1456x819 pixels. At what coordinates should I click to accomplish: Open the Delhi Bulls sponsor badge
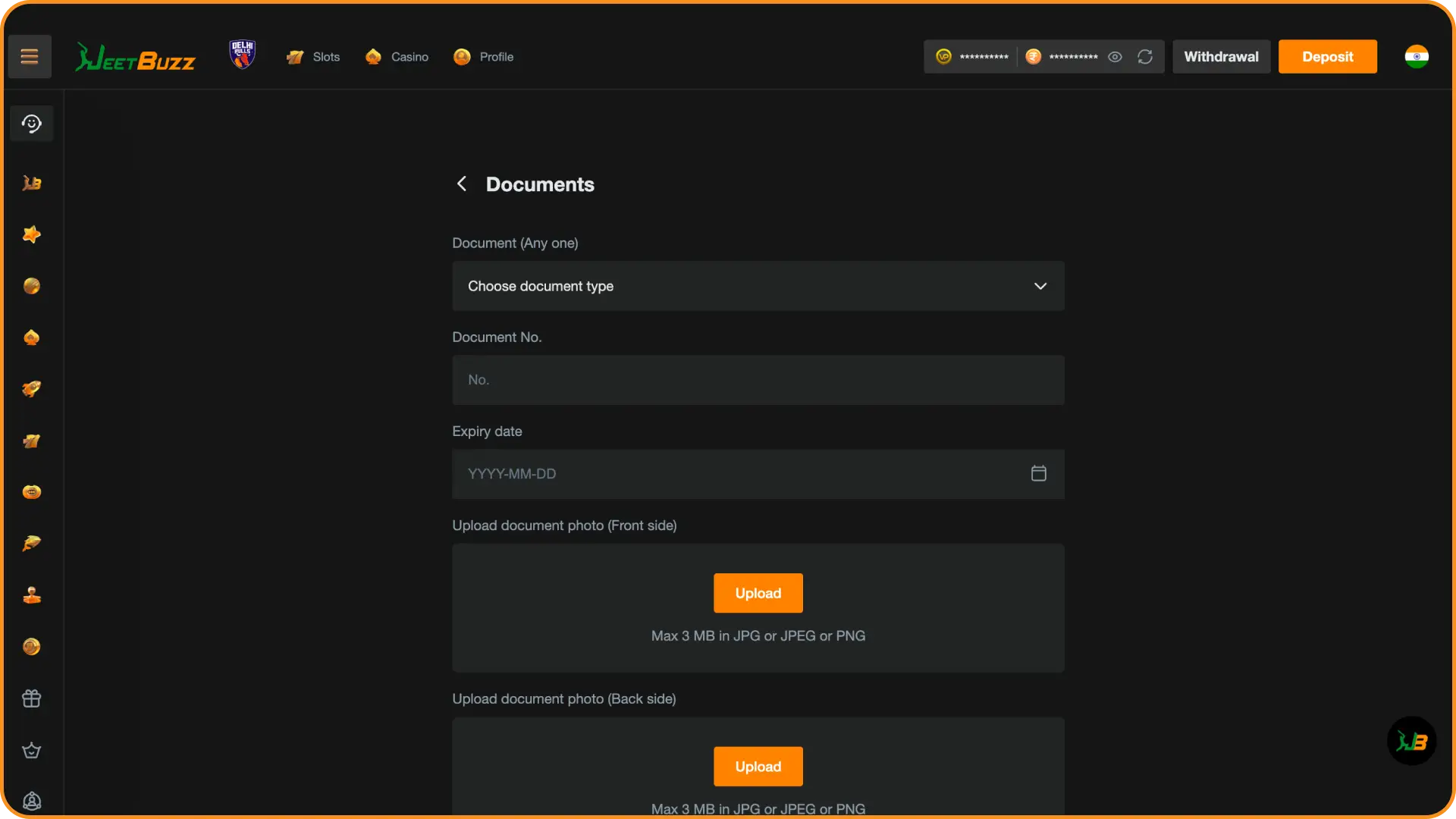coord(243,55)
